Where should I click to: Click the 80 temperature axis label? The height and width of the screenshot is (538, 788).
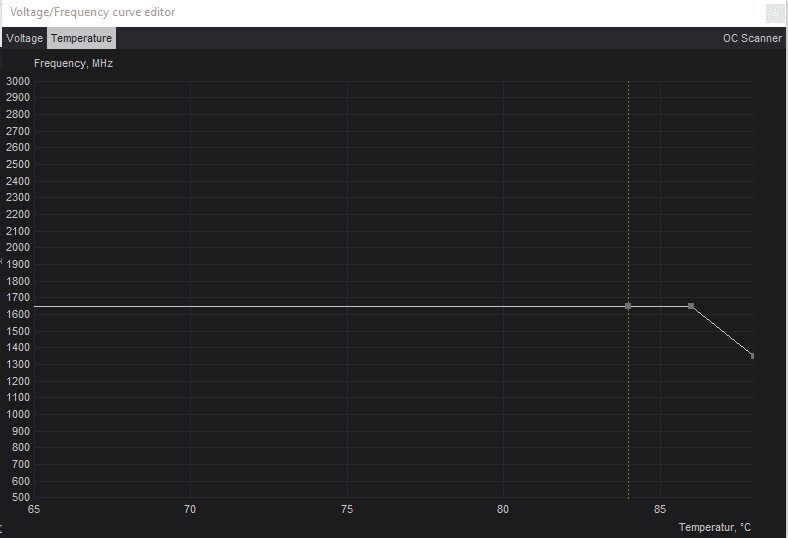point(503,509)
